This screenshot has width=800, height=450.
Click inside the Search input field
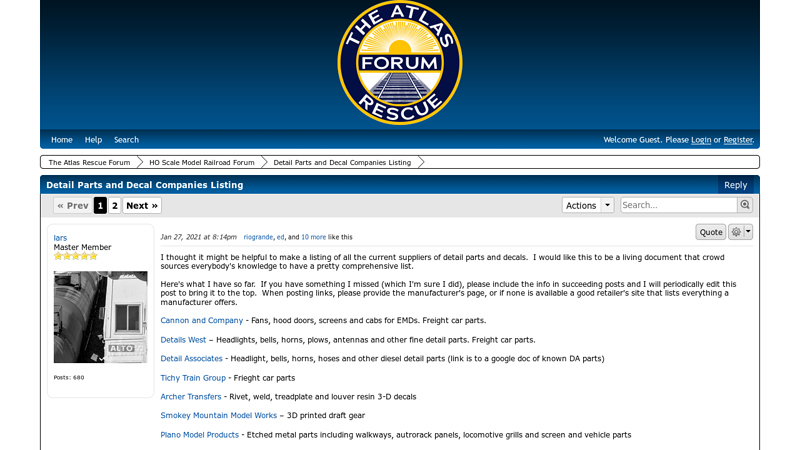[x=678, y=205]
